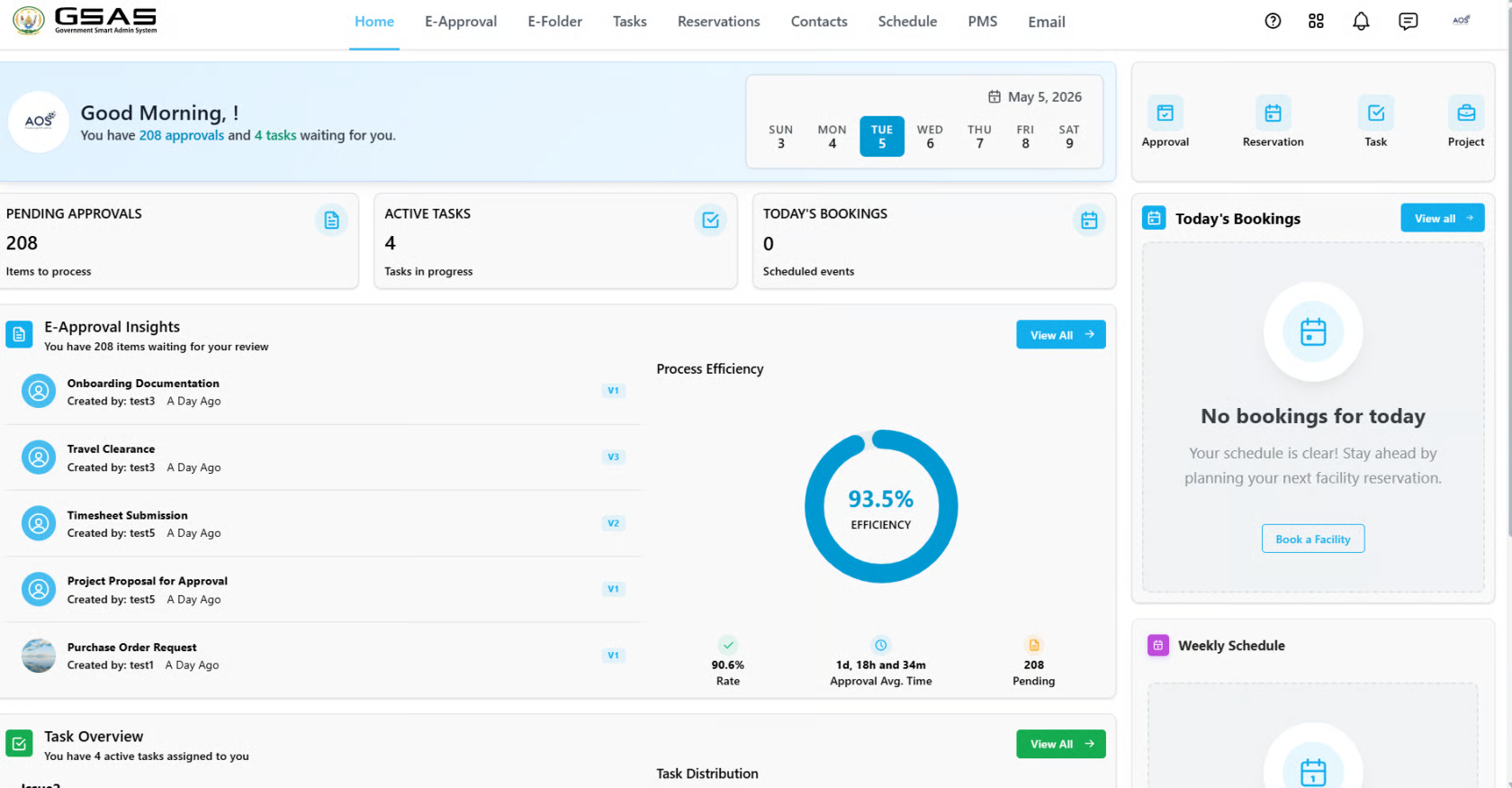Screen dimensions: 1512x788
Task: Open the apps grid icon
Action: tap(1316, 21)
